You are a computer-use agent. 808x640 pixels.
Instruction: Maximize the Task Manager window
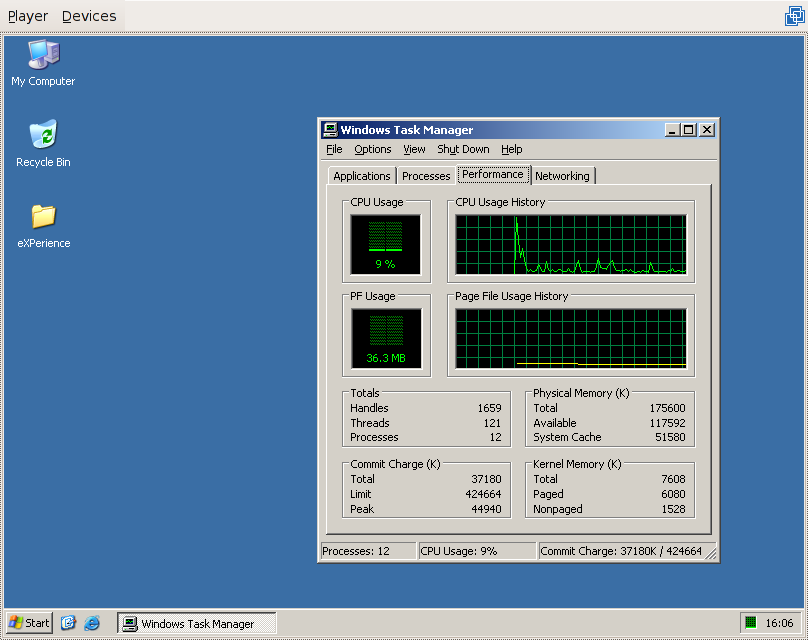click(x=688, y=130)
